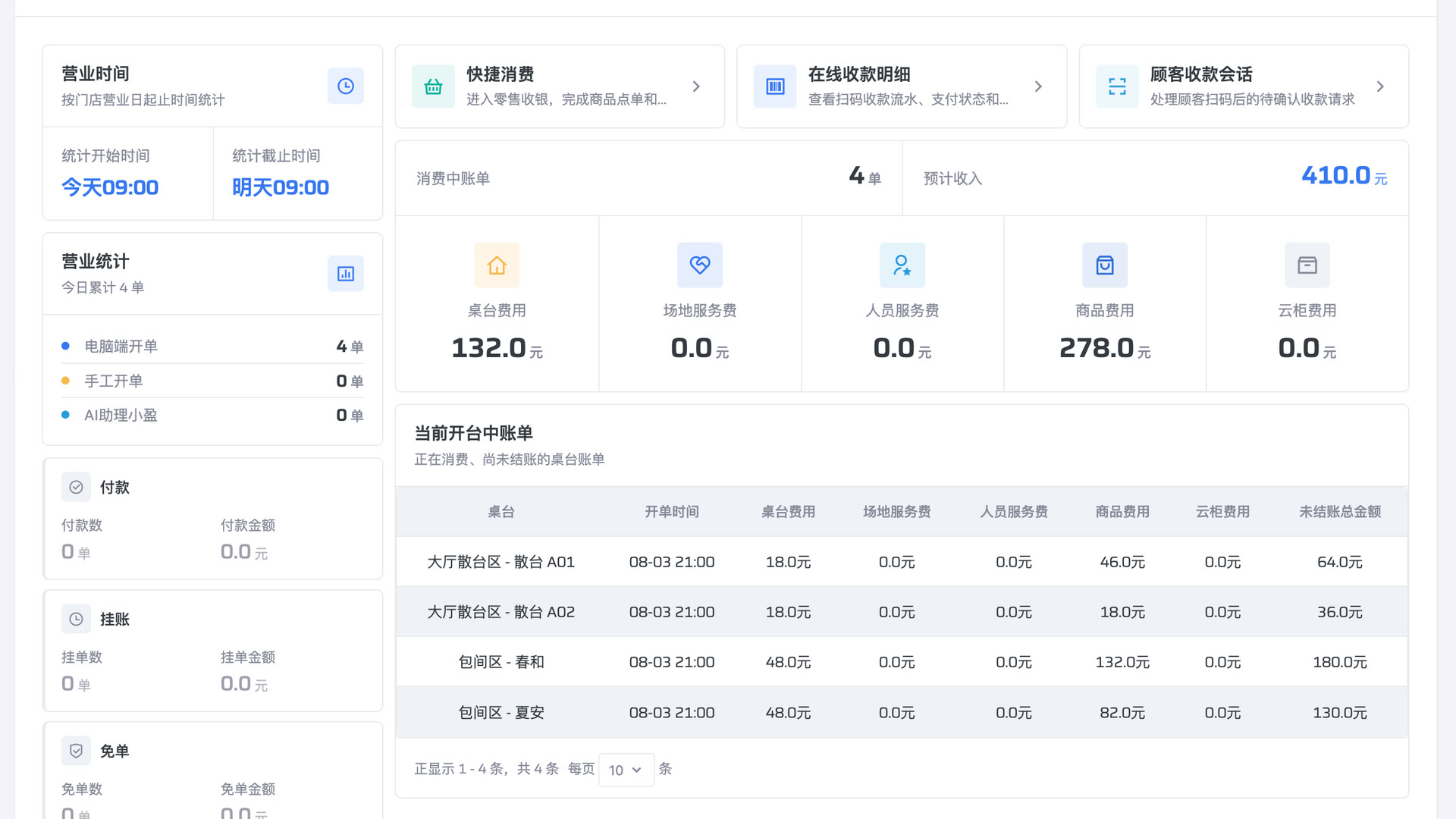Click the person star icon above 人员服务费

click(902, 265)
